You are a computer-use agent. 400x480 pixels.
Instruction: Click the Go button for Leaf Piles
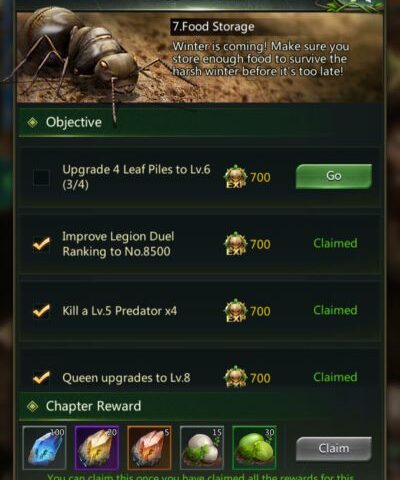334,176
